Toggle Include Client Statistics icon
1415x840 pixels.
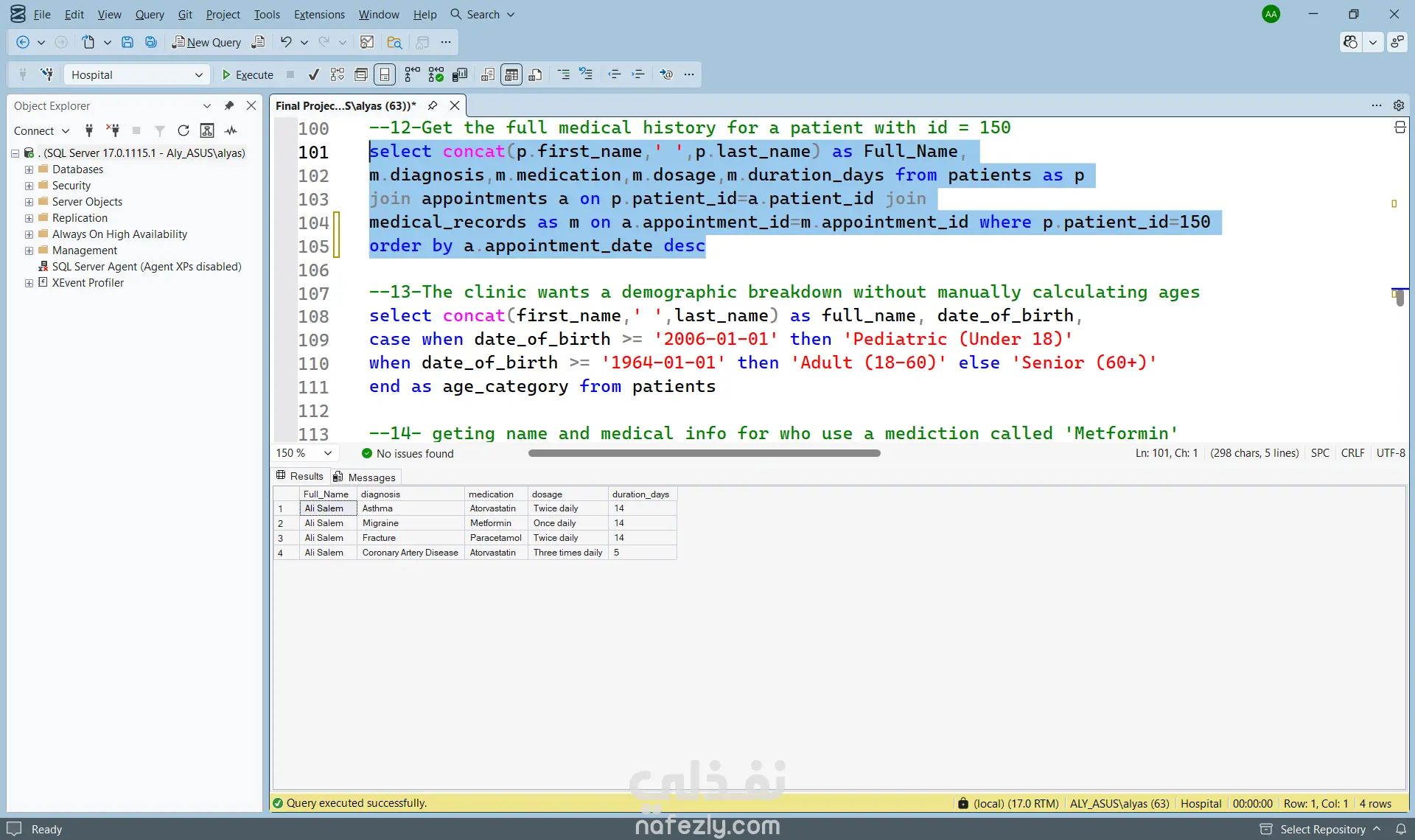pyautogui.click(x=461, y=74)
